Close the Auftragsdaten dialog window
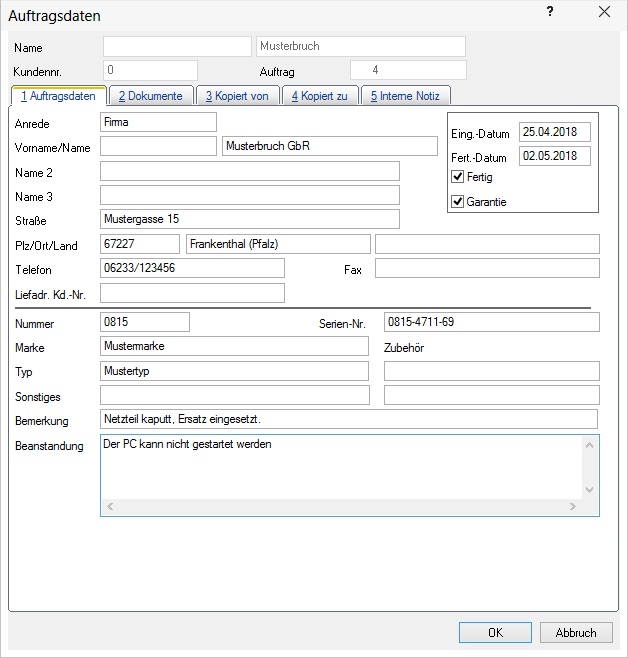This screenshot has height=658, width=628. [x=603, y=12]
